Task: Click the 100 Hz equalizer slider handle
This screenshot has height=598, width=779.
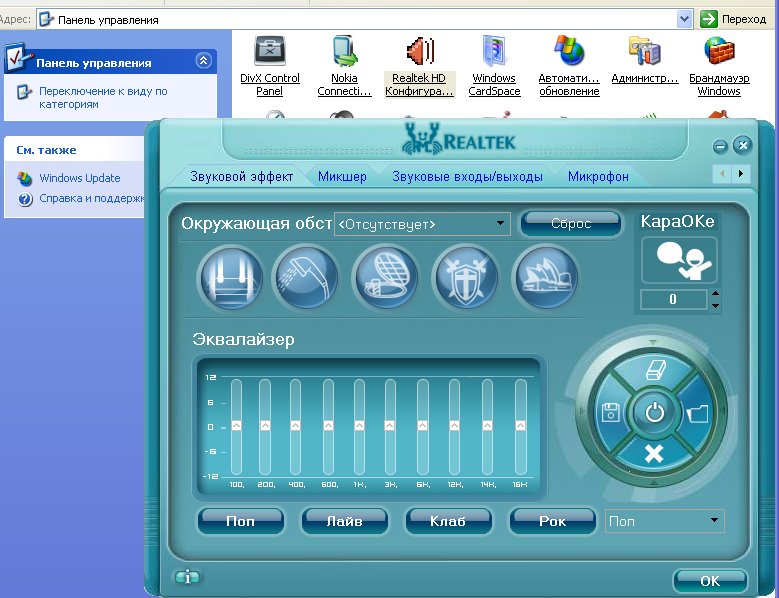Action: (x=236, y=426)
